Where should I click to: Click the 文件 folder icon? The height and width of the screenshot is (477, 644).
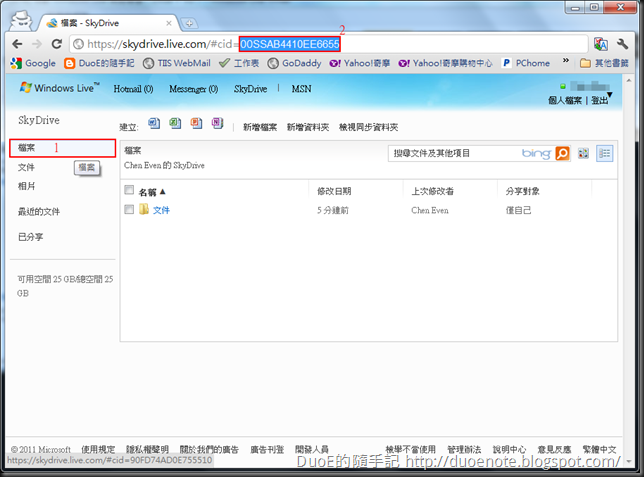pyautogui.click(x=144, y=209)
